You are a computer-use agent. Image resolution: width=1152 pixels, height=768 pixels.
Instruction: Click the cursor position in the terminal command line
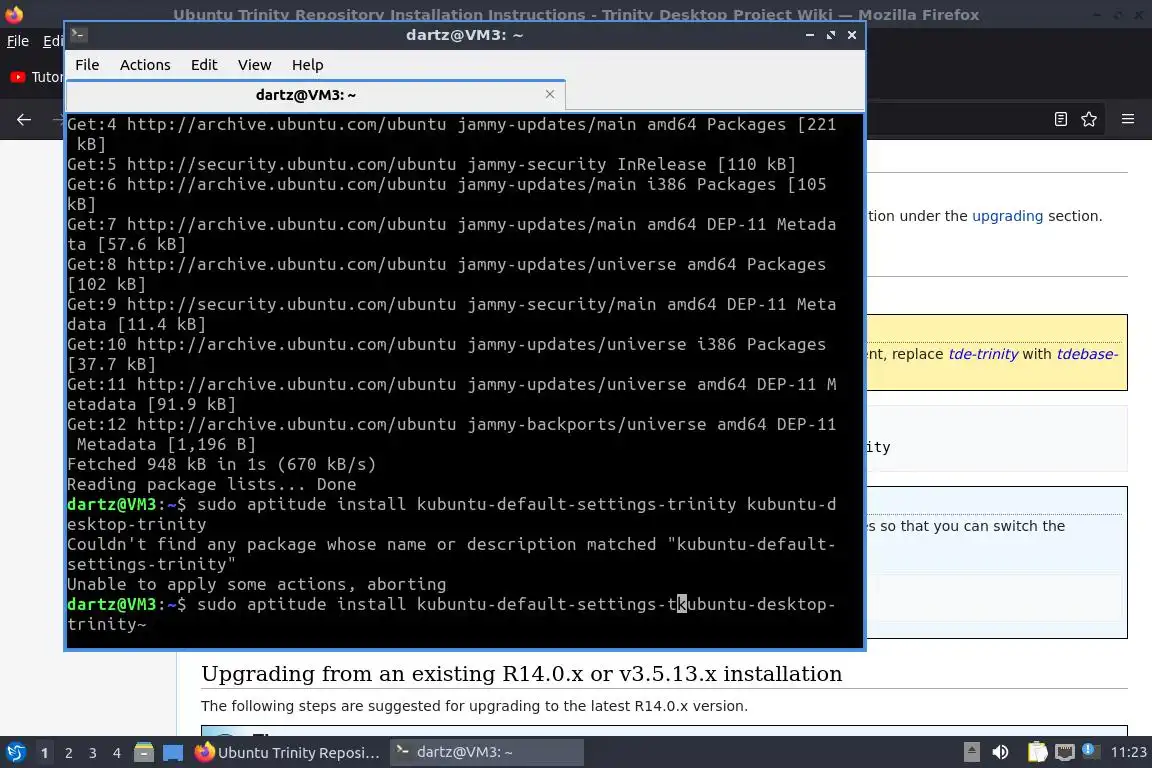(682, 604)
